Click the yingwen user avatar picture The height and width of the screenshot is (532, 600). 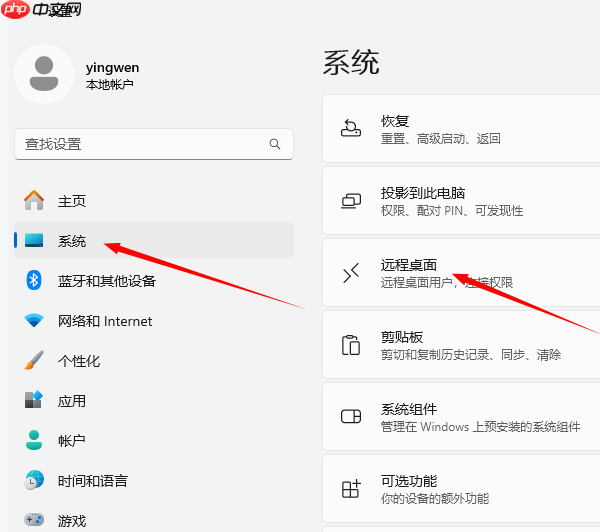44,74
